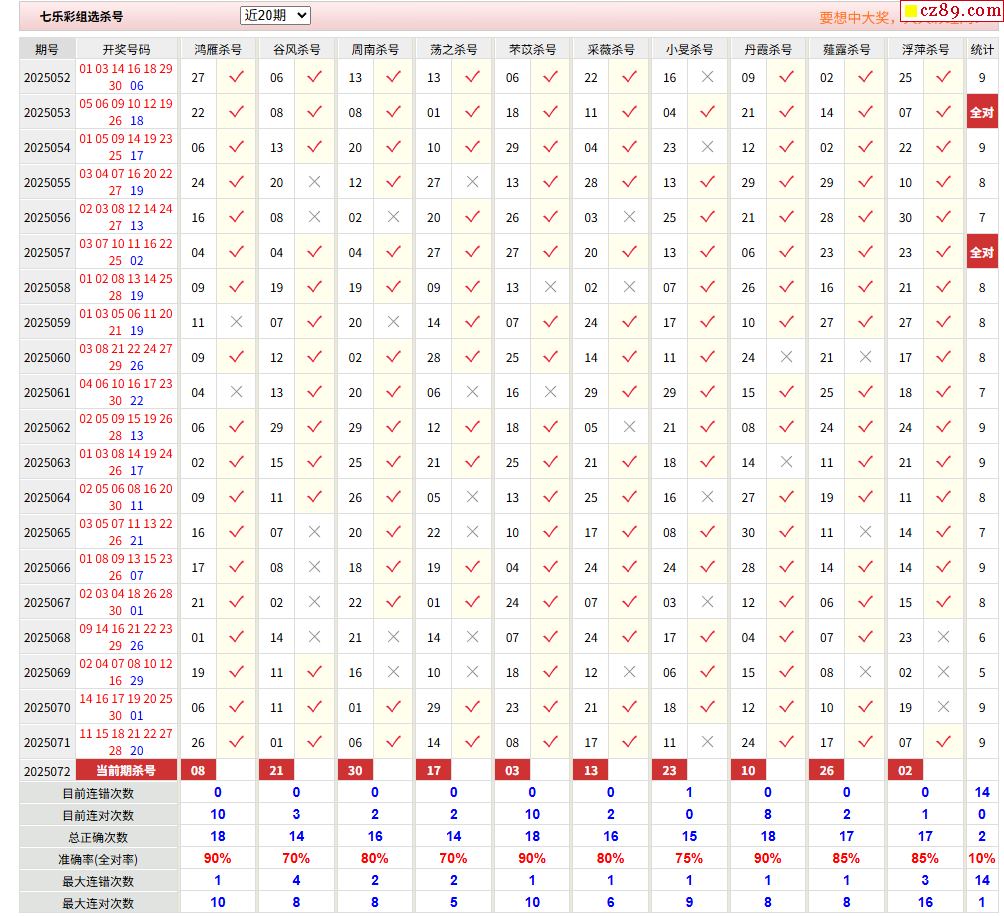Image resolution: width=1004 pixels, height=916 pixels.
Task: Click the 10% value in the 统计 column
Action: click(982, 858)
